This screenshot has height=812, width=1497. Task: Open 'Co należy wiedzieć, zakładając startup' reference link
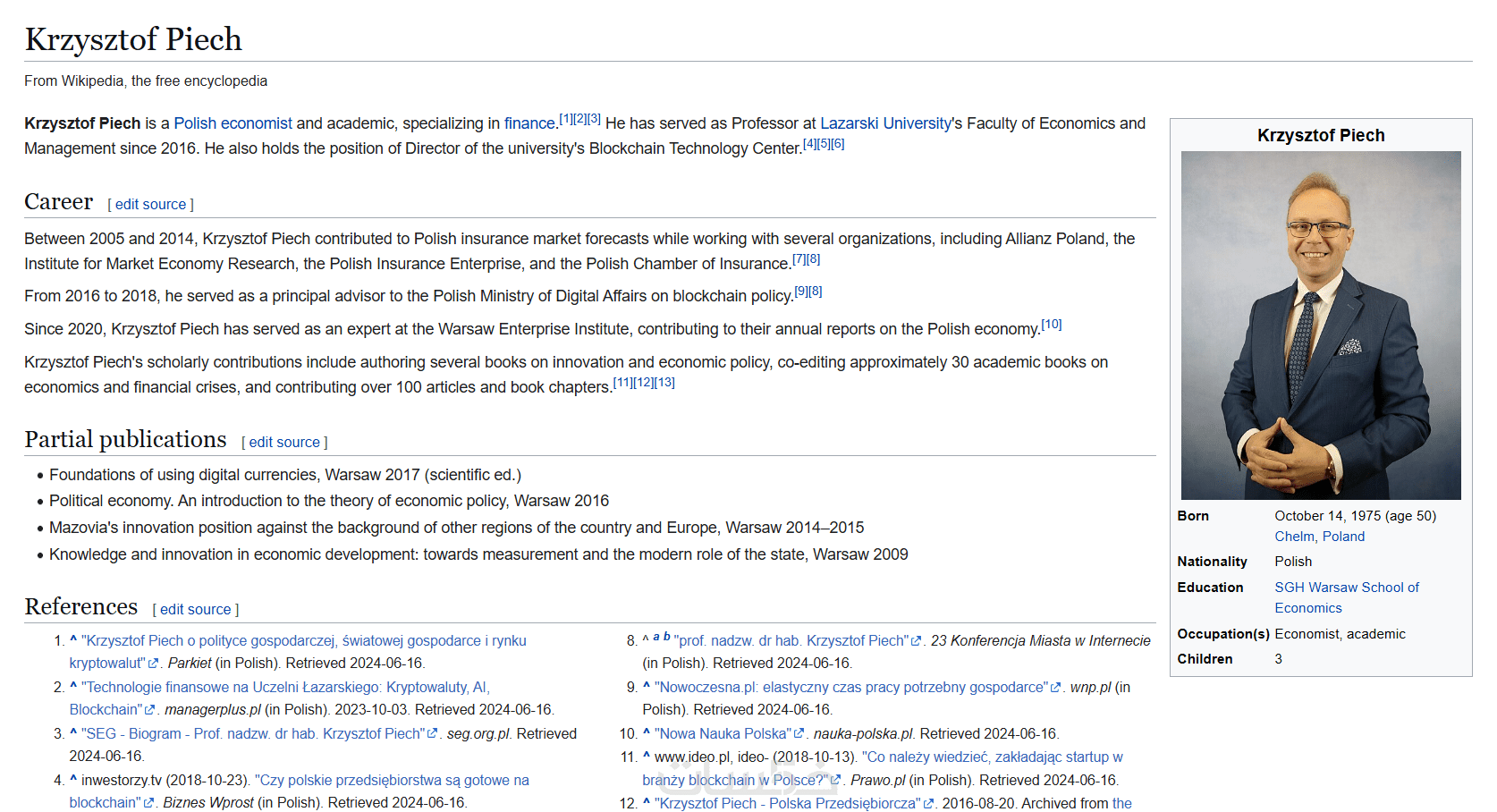pos(883,769)
